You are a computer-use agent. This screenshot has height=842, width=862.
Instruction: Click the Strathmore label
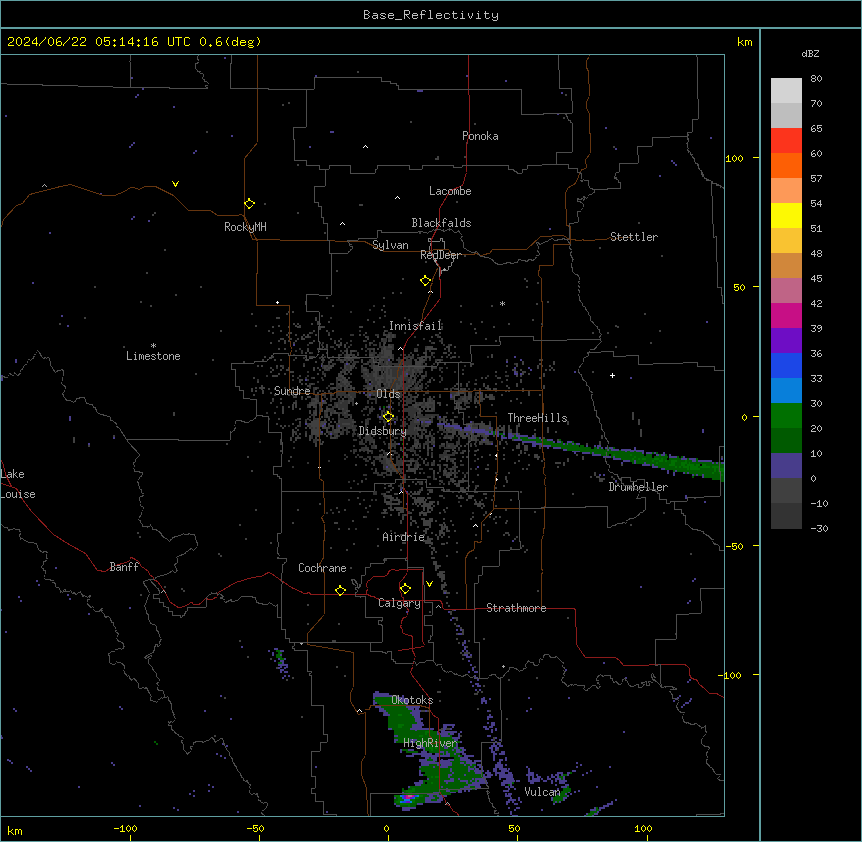(516, 608)
